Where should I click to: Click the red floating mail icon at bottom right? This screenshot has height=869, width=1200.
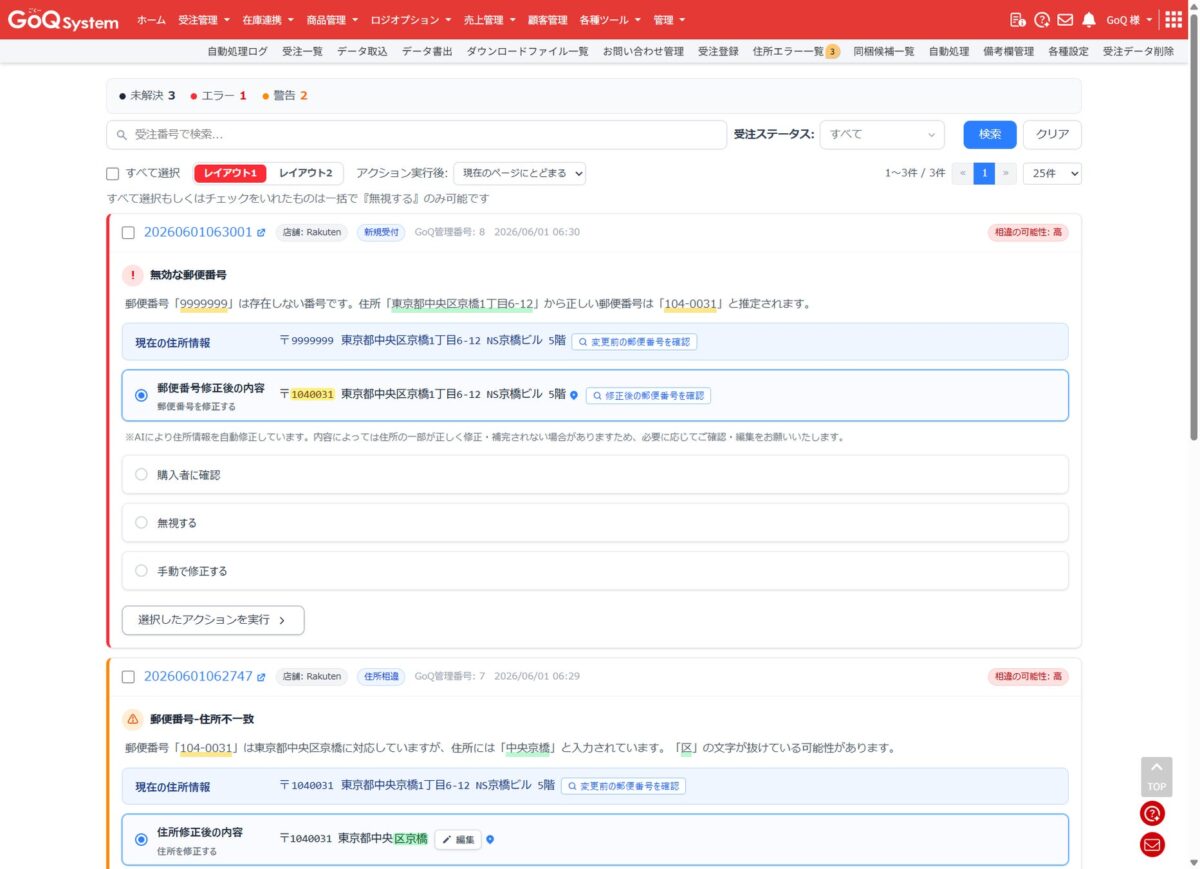tap(1153, 845)
